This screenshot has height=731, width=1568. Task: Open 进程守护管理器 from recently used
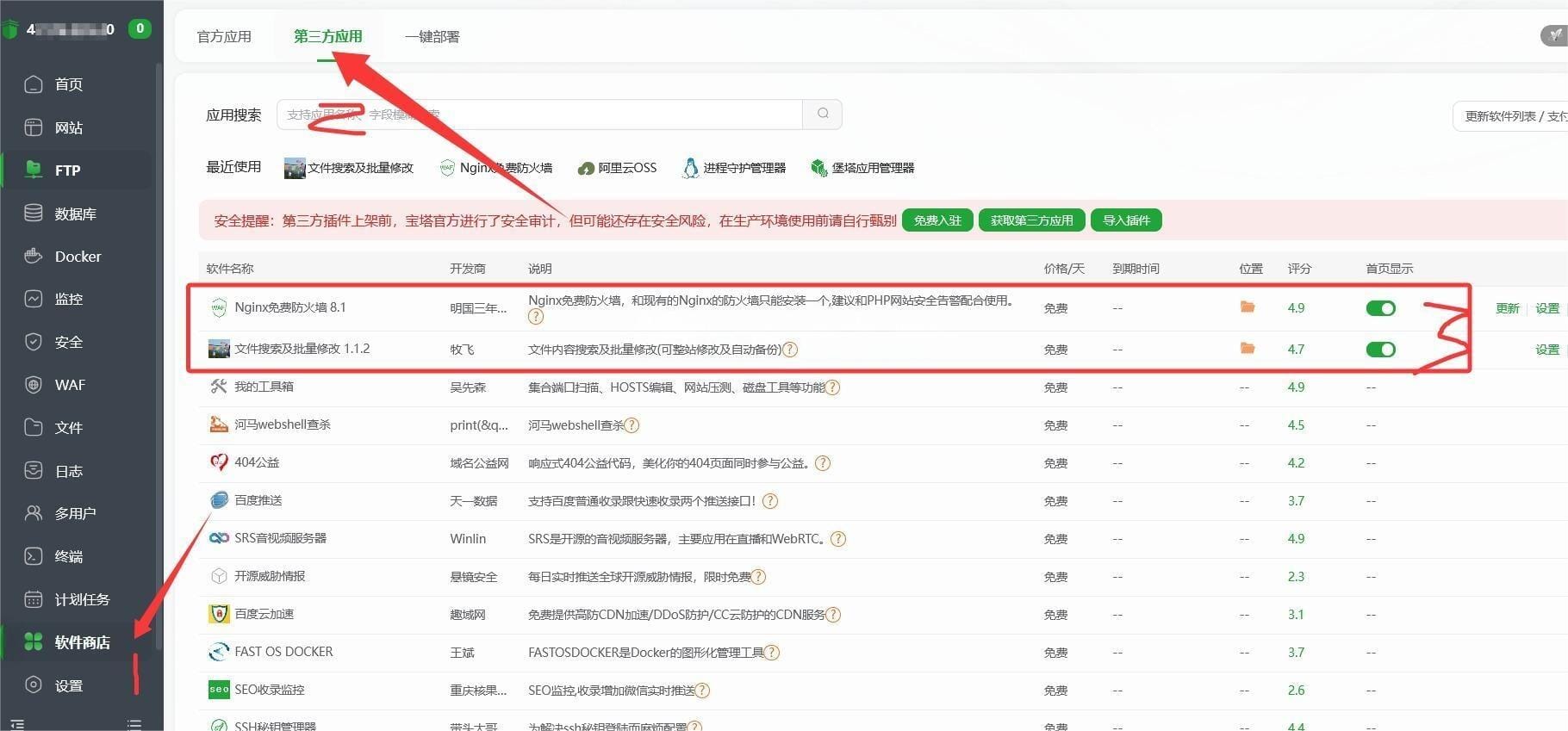pyautogui.click(x=733, y=168)
